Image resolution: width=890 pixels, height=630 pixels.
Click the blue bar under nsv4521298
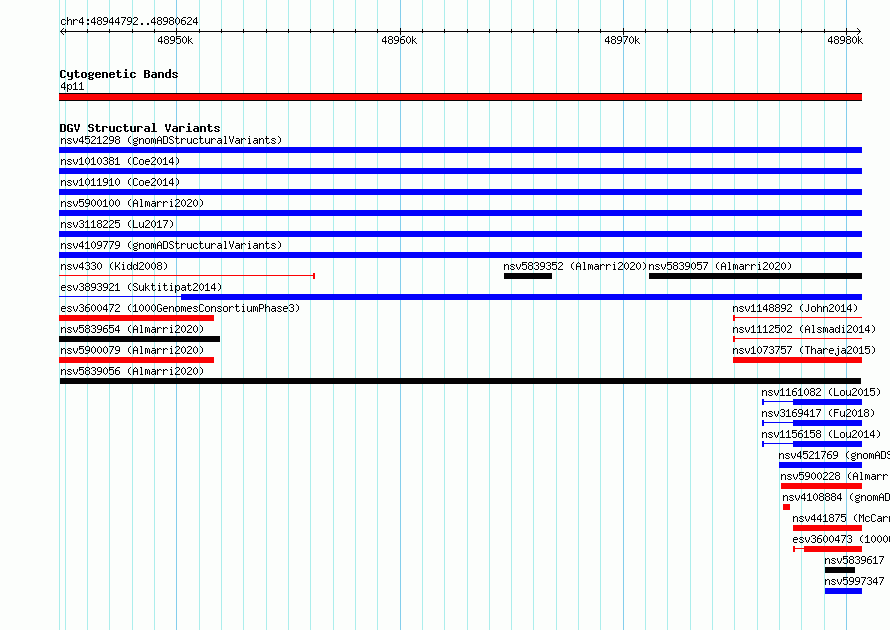(460, 150)
